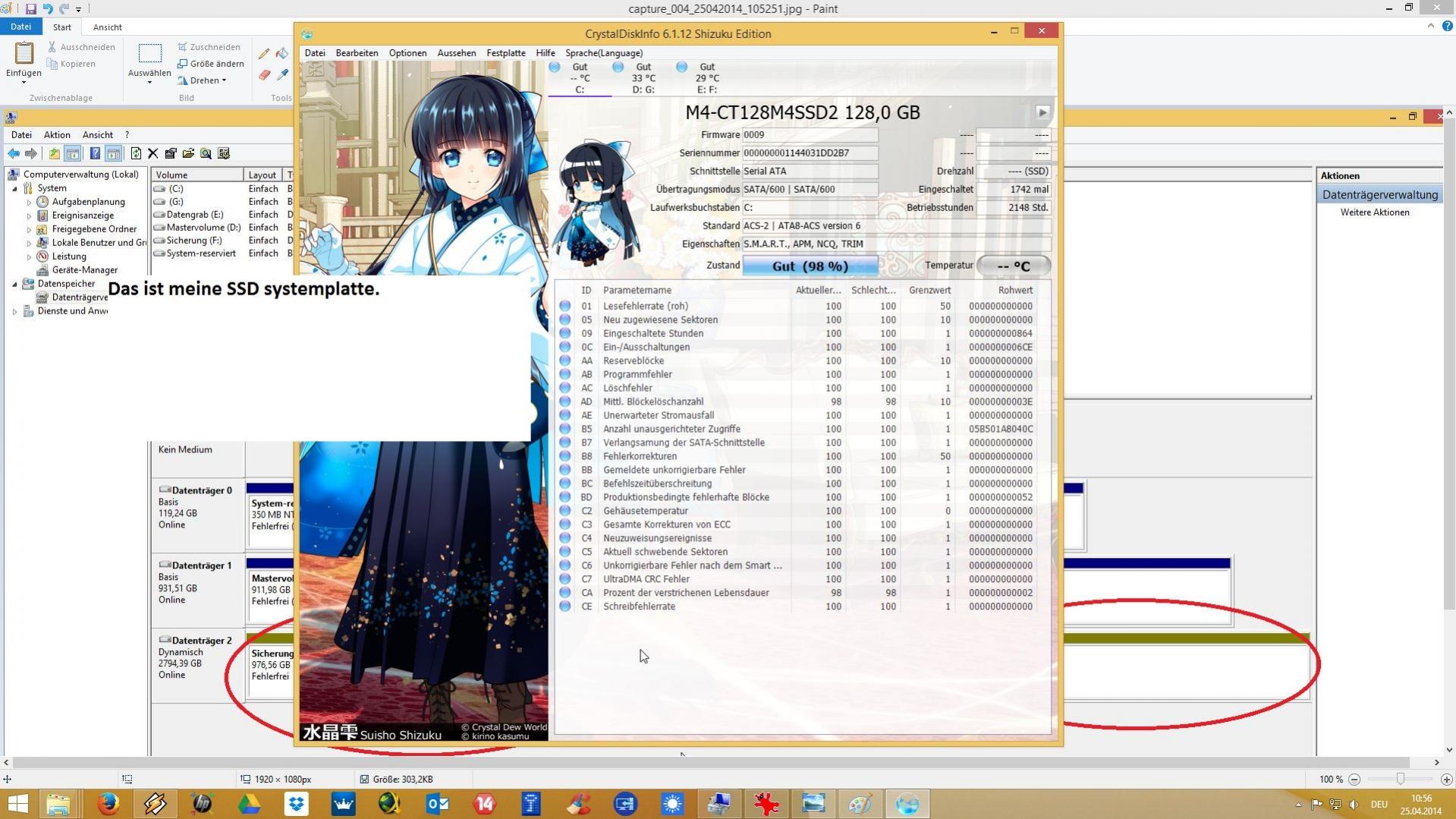Screen dimensions: 1456x819
Task: Click the Back arrow in Computerverwaltung toolbar
Action: 14,153
